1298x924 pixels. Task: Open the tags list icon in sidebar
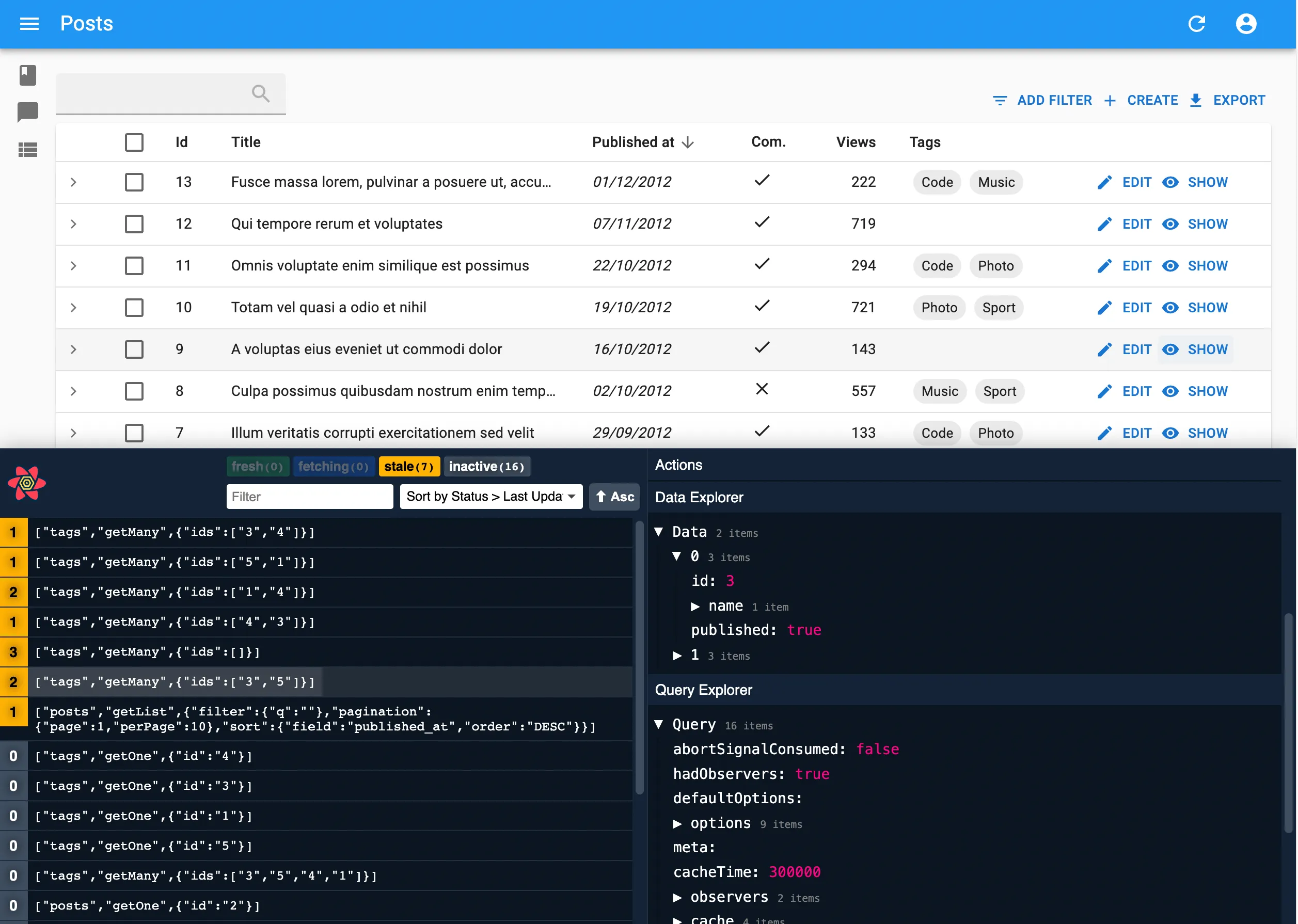tap(28, 150)
